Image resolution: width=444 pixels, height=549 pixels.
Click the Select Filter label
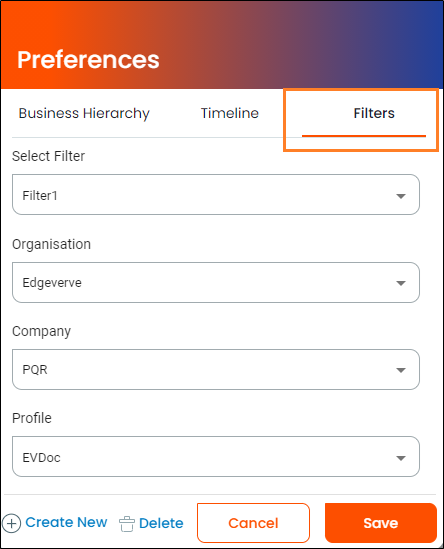coord(48,156)
